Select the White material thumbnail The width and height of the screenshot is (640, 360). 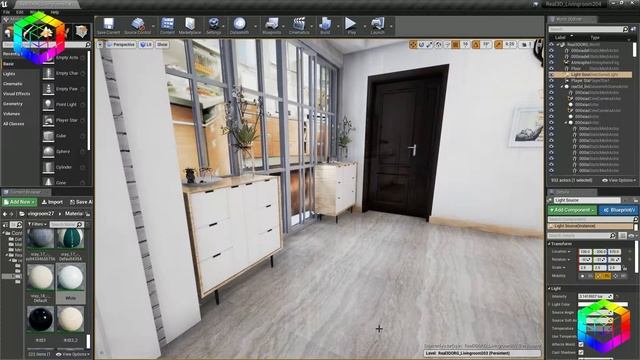pyautogui.click(x=71, y=278)
